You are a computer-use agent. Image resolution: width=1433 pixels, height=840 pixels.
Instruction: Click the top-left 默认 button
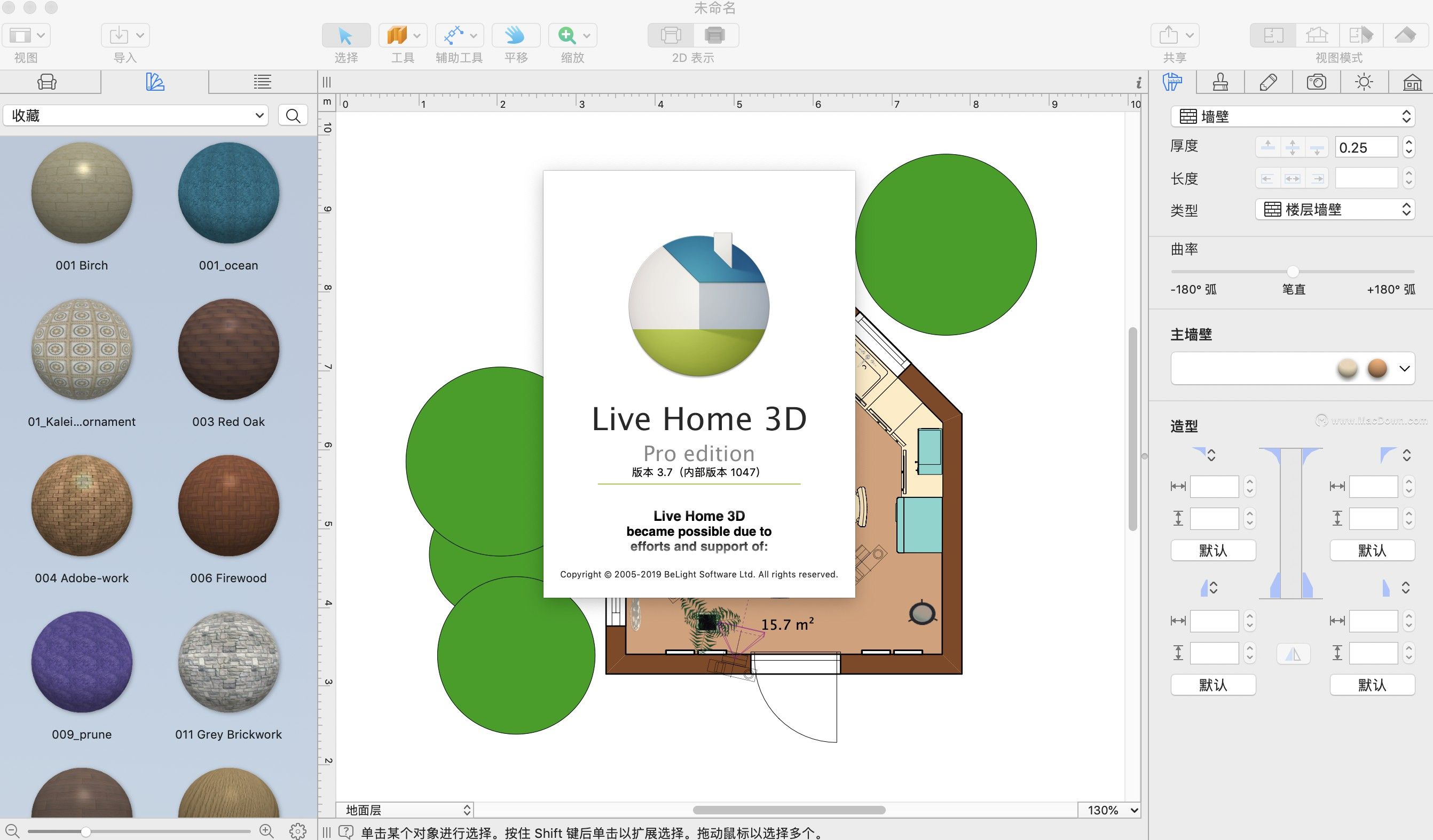coord(1213,550)
